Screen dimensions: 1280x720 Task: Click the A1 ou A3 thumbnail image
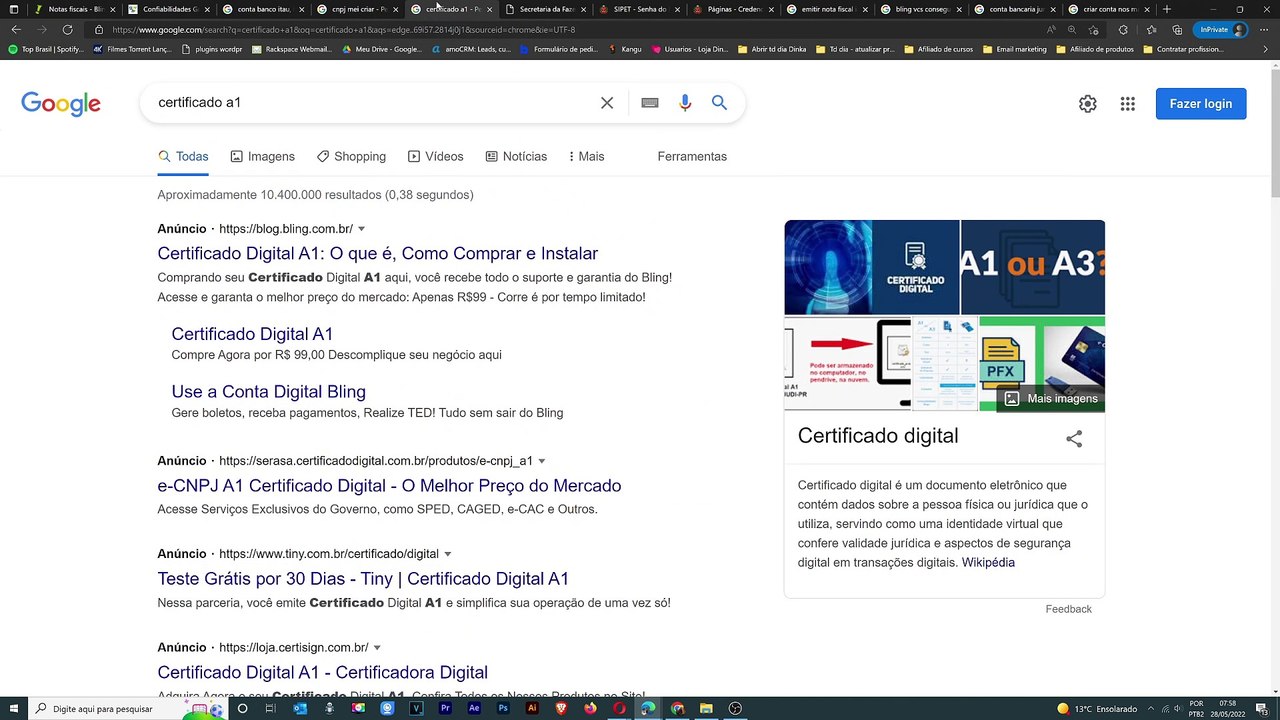tap(1033, 267)
